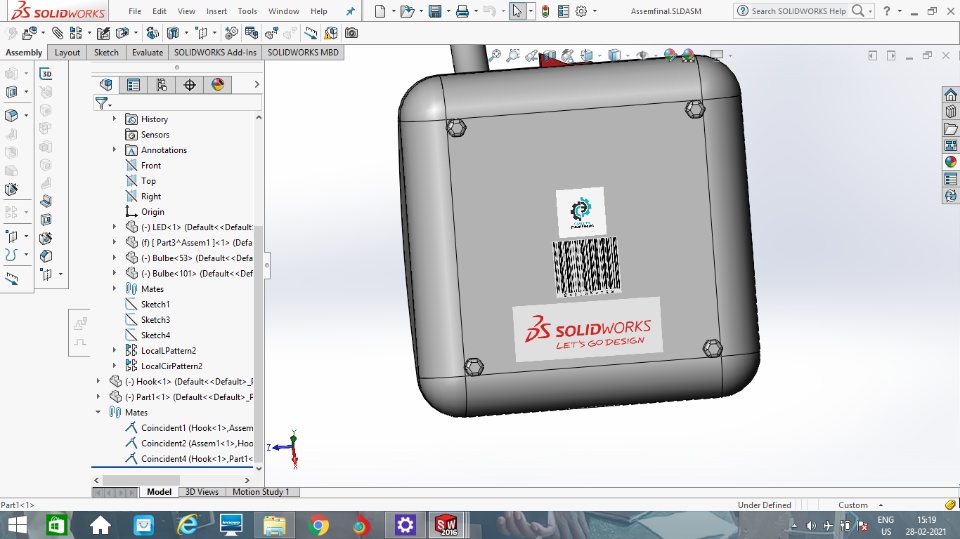Switch to the Motion Study 1 tab
The image size is (960, 539).
click(260, 492)
